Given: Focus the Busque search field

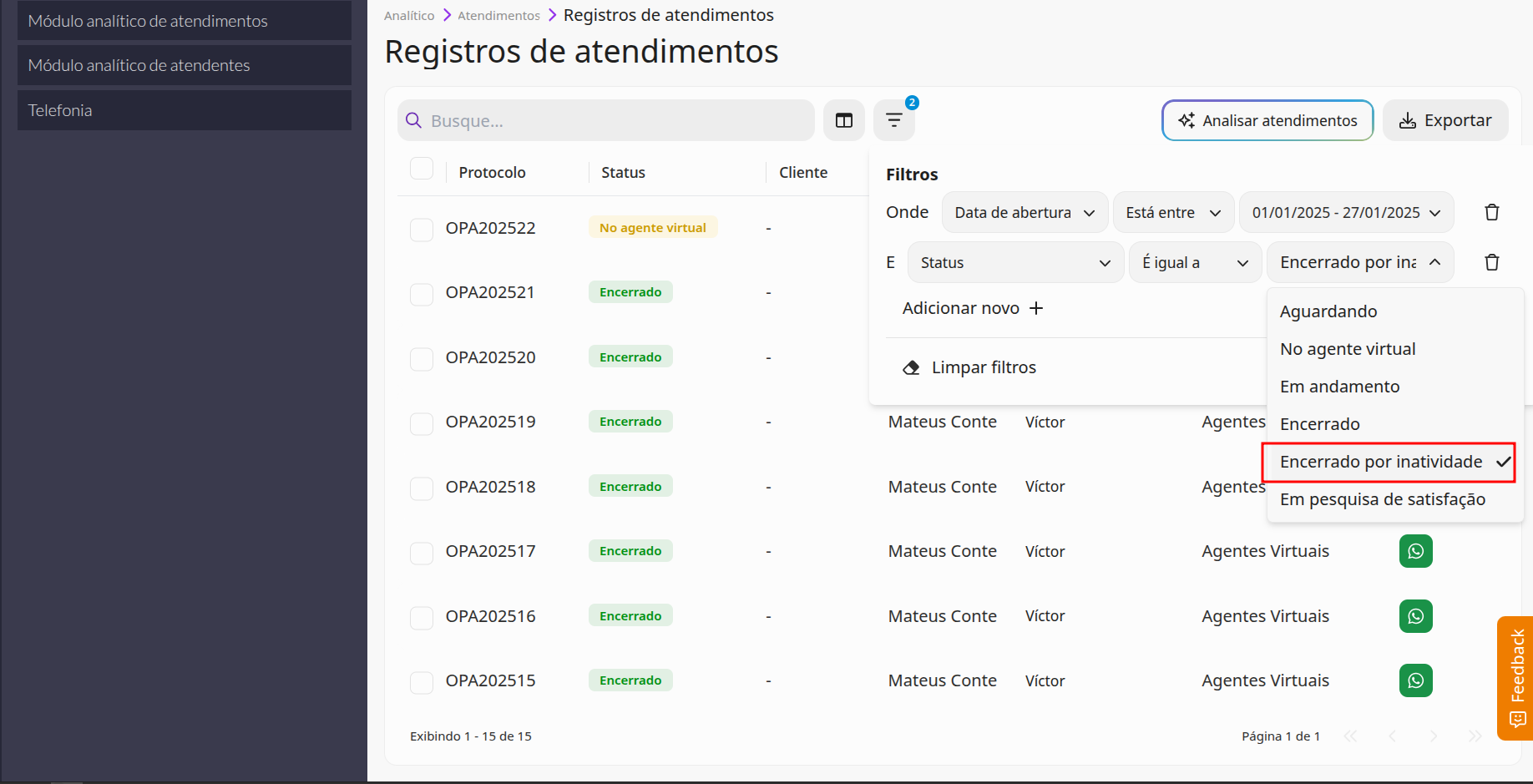Looking at the screenshot, I should (x=606, y=121).
